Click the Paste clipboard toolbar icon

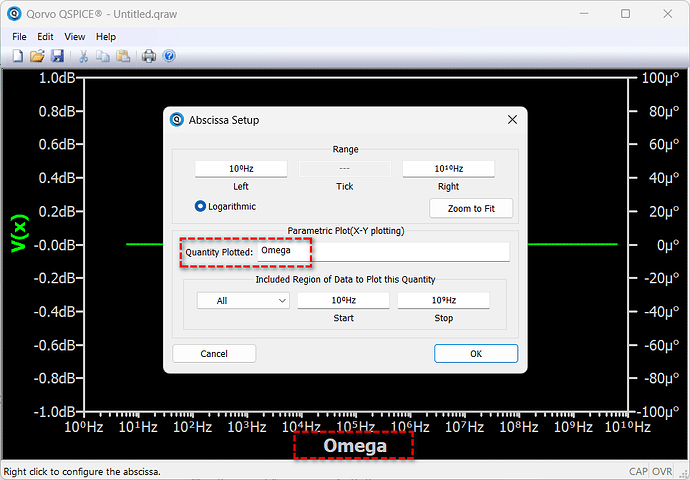coord(123,56)
